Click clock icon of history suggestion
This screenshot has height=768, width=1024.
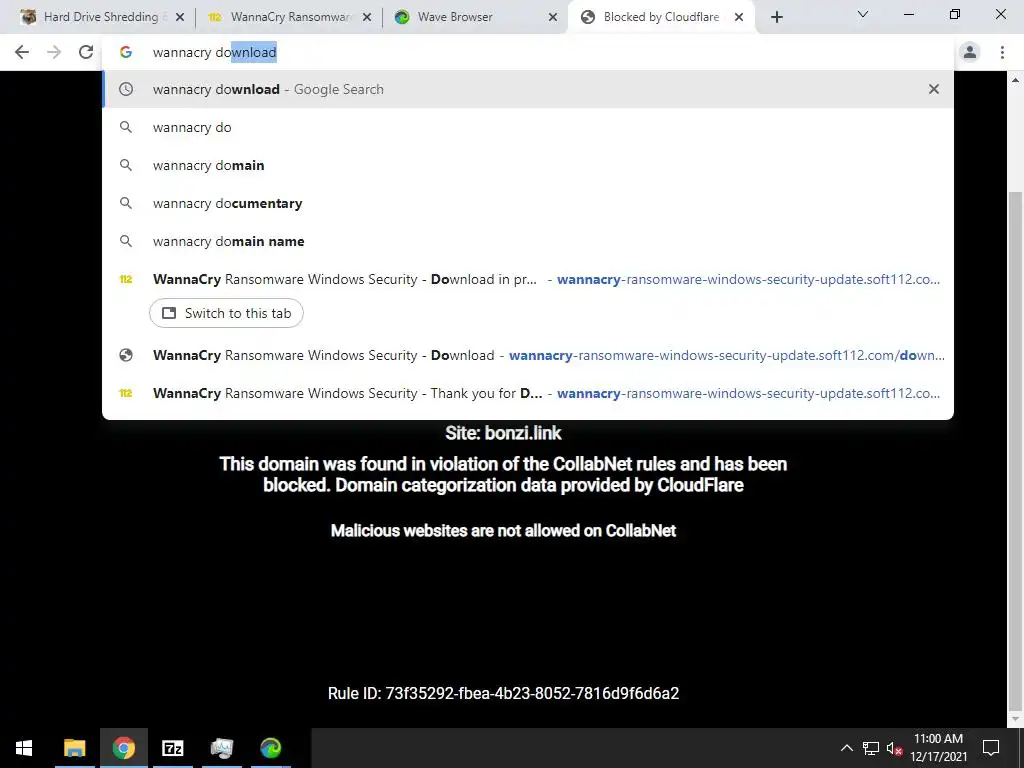[x=126, y=89]
